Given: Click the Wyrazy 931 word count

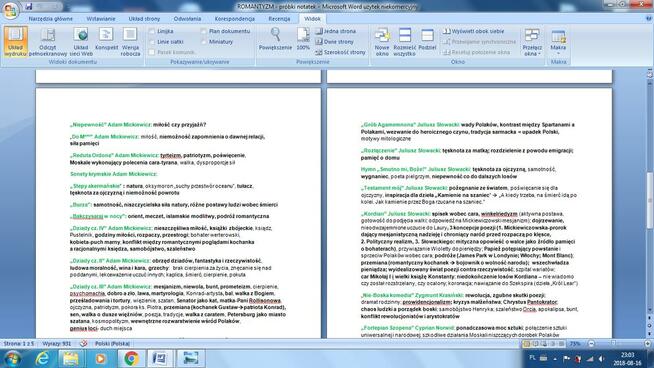Looking at the screenshot, I should point(57,343).
